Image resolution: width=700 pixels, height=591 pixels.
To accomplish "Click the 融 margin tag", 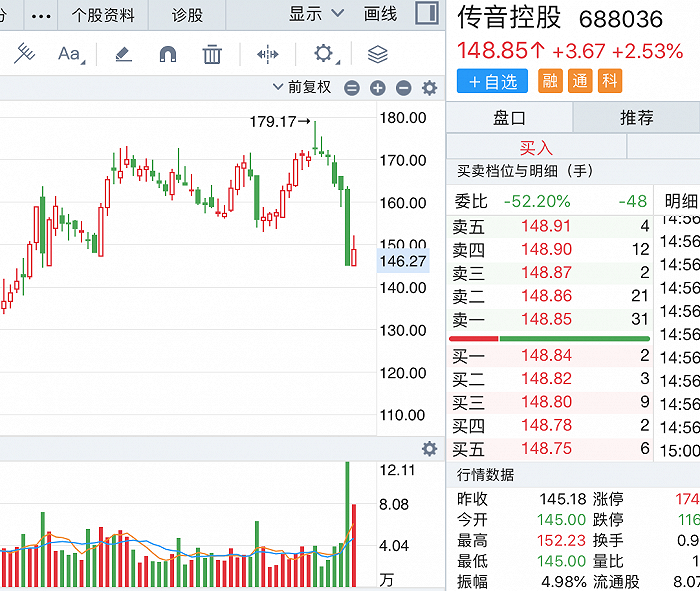I will coord(550,81).
